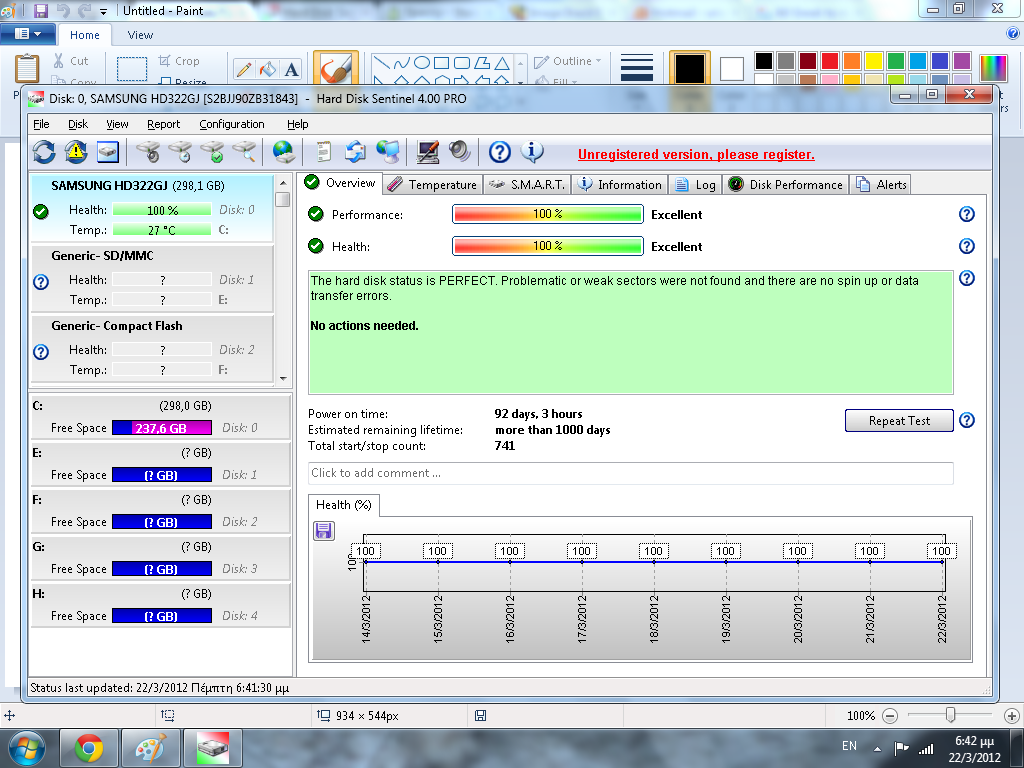Click the disk with magnifying glass icon
This screenshot has width=1024, height=768.
click(244, 152)
